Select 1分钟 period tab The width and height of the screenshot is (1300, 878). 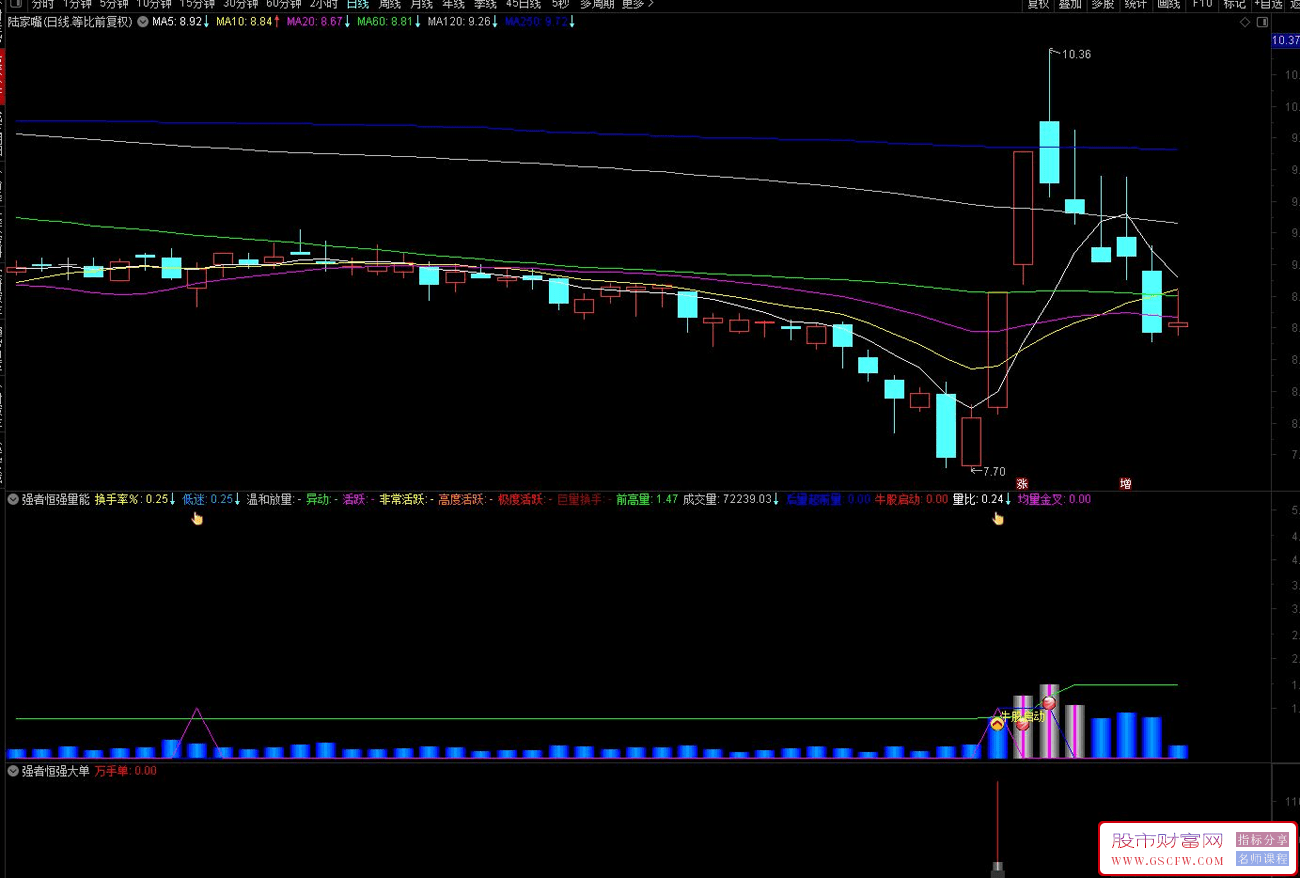tap(78, 4)
